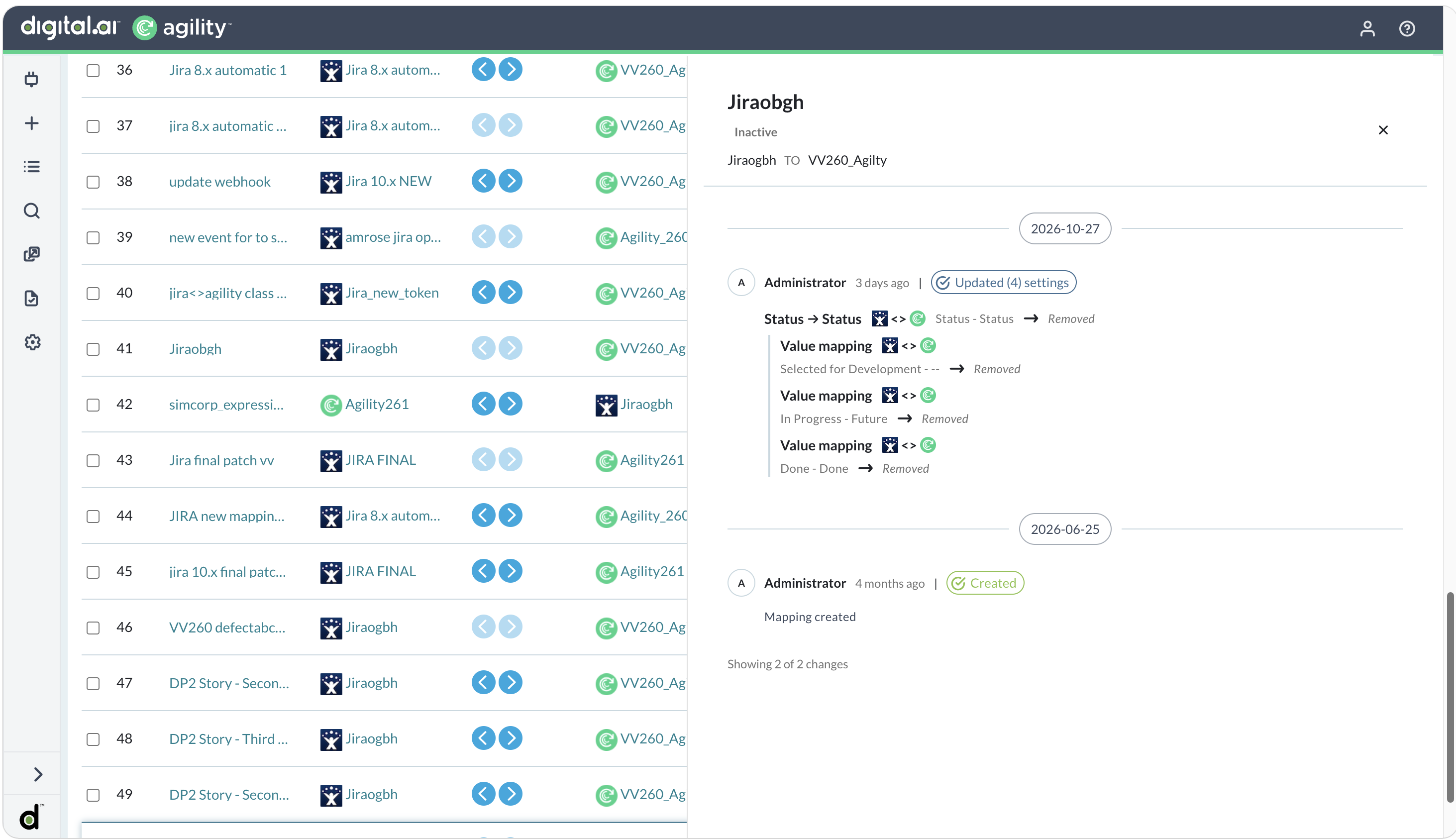The height and width of the screenshot is (840, 1456).
Task: Click the 'Jiraogbh' target in row 42
Action: 646,405
